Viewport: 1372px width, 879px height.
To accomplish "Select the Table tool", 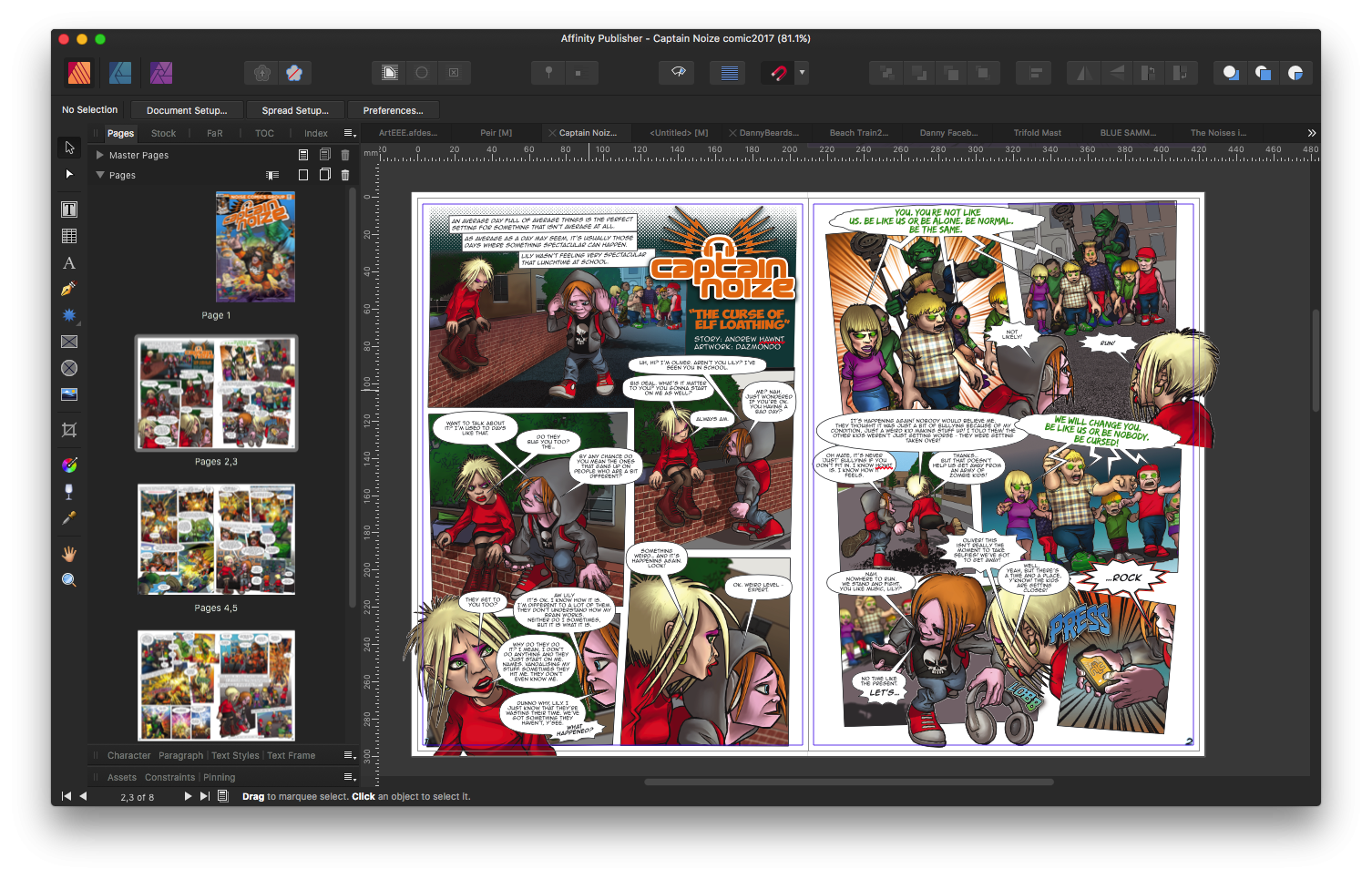I will click(69, 236).
